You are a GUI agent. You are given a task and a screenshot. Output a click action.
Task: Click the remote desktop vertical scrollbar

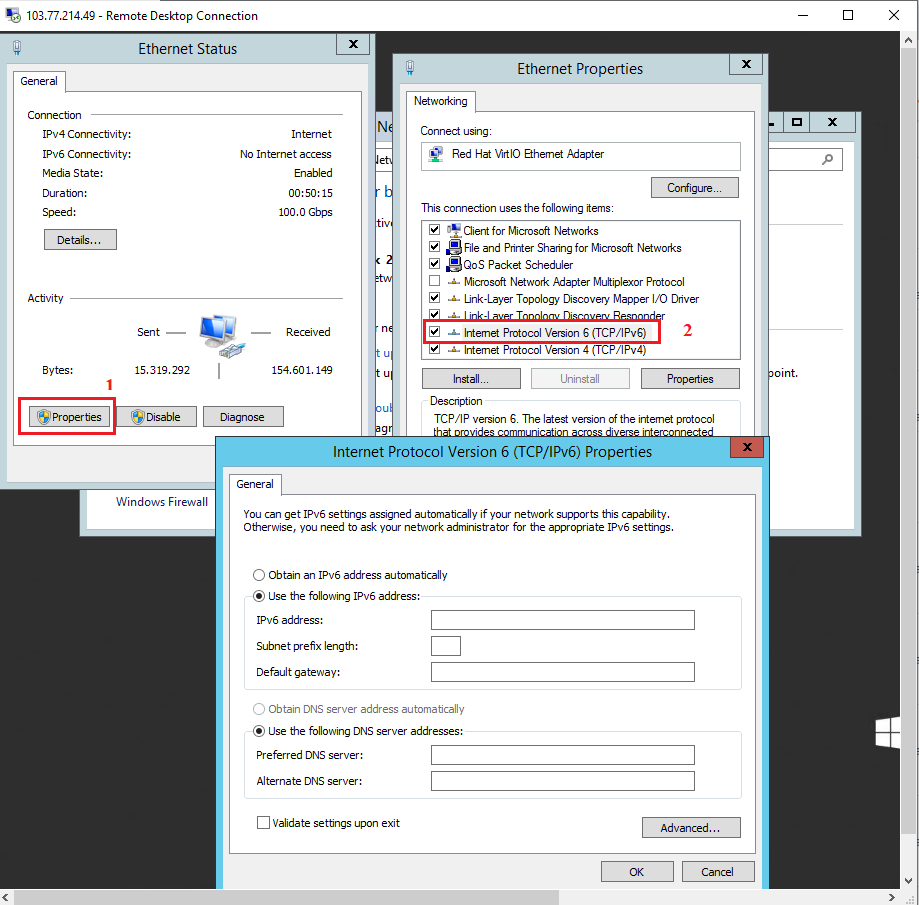[x=908, y=443]
